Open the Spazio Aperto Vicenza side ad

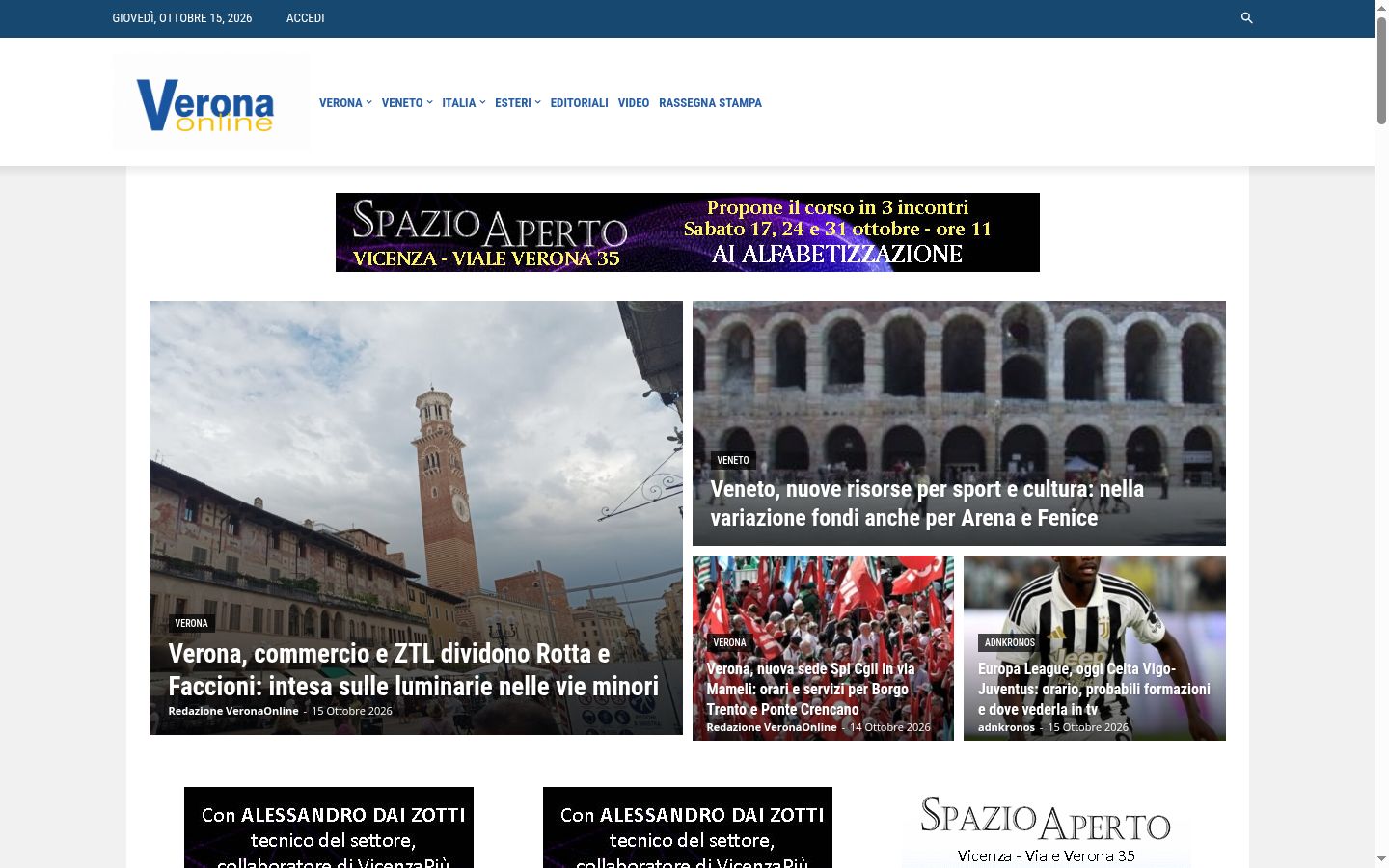(1046, 827)
